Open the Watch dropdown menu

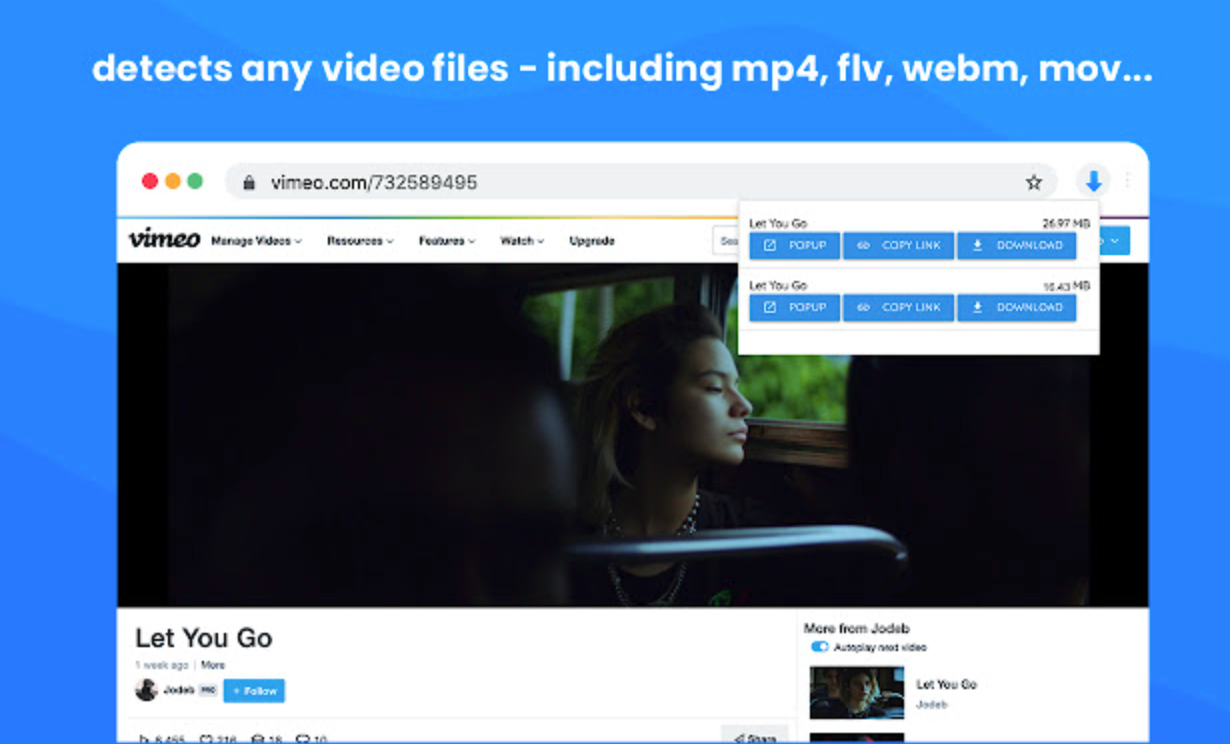[522, 241]
